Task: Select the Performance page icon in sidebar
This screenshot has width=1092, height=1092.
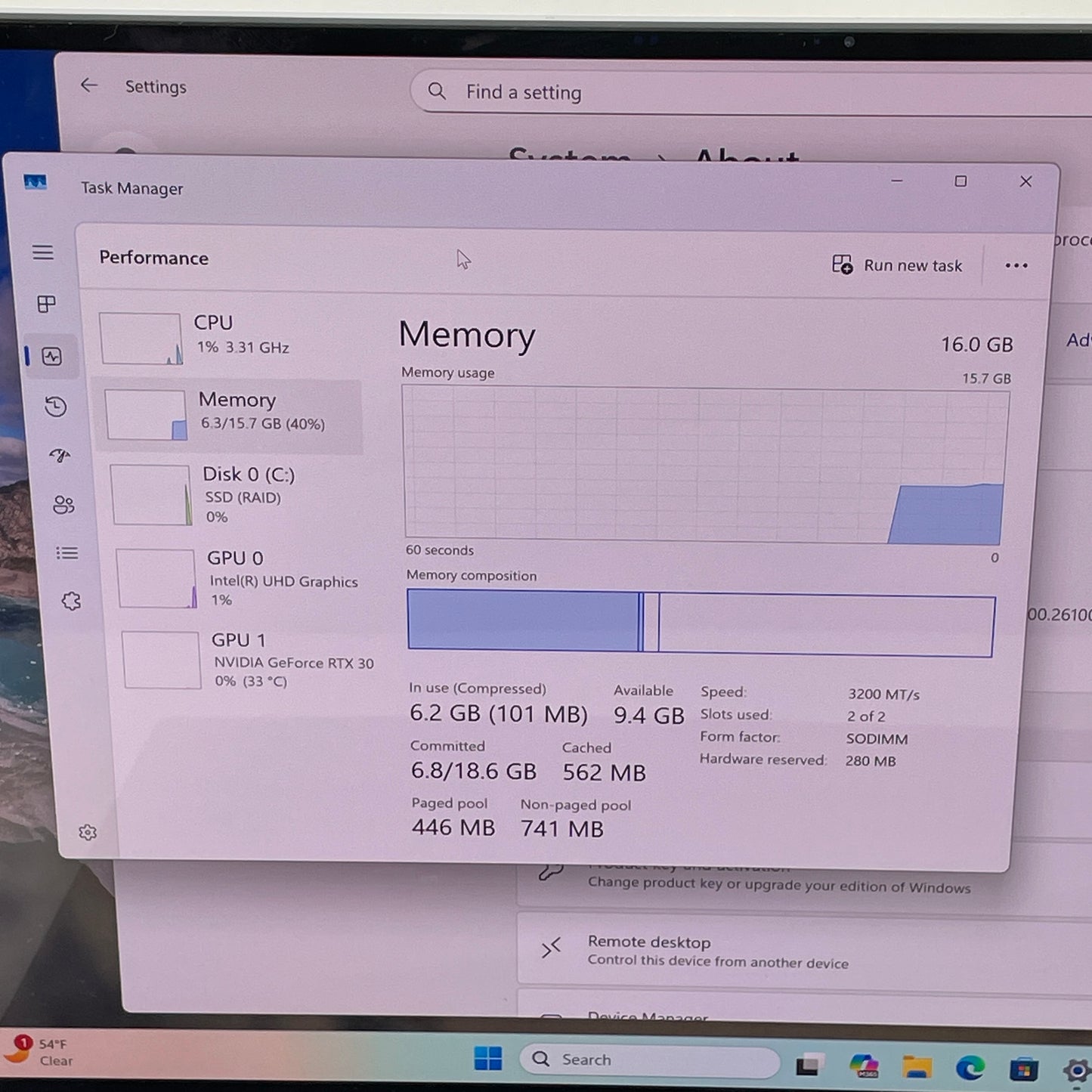Action: [52, 356]
